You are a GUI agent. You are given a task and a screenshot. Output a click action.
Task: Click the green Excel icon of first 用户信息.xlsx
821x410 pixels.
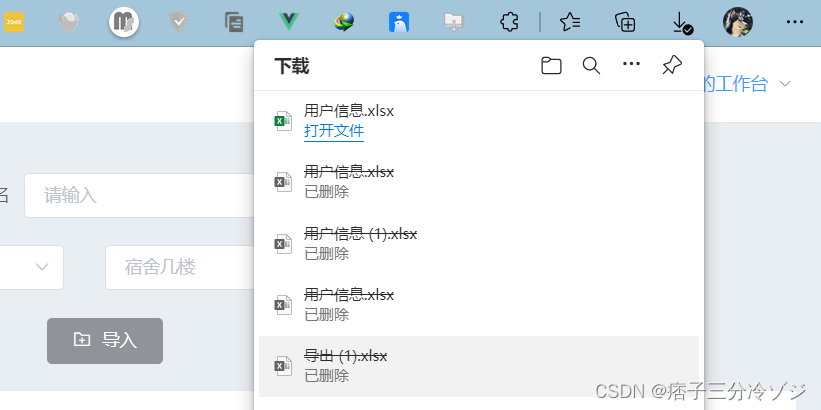283,121
